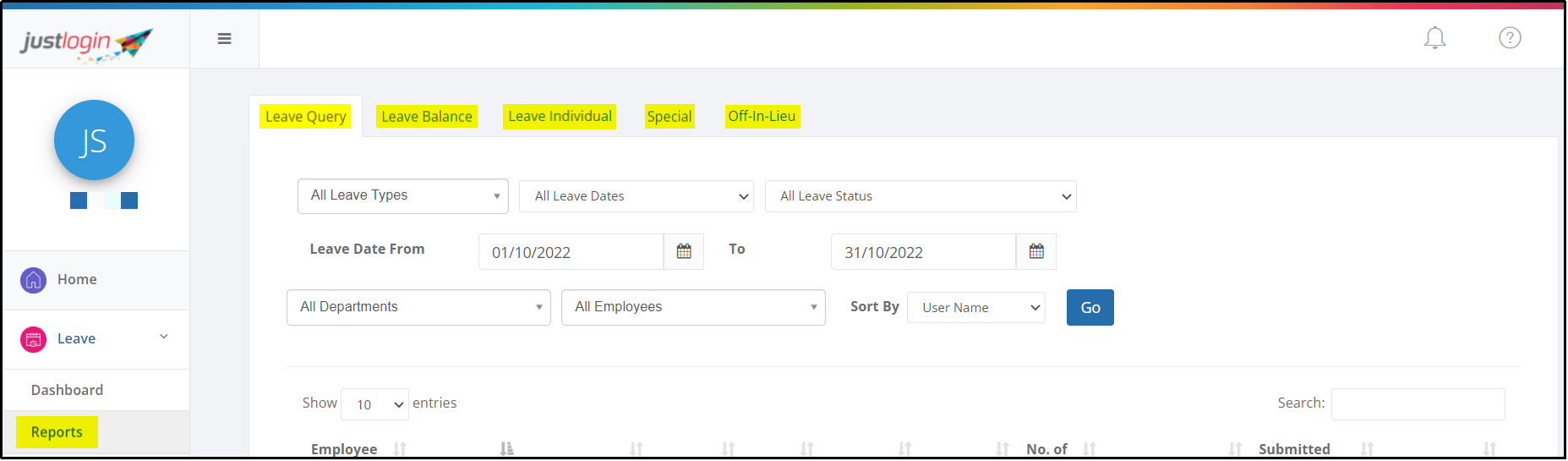1568x461 pixels.
Task: Click the Leave calendar sidebar icon
Action: point(33,339)
